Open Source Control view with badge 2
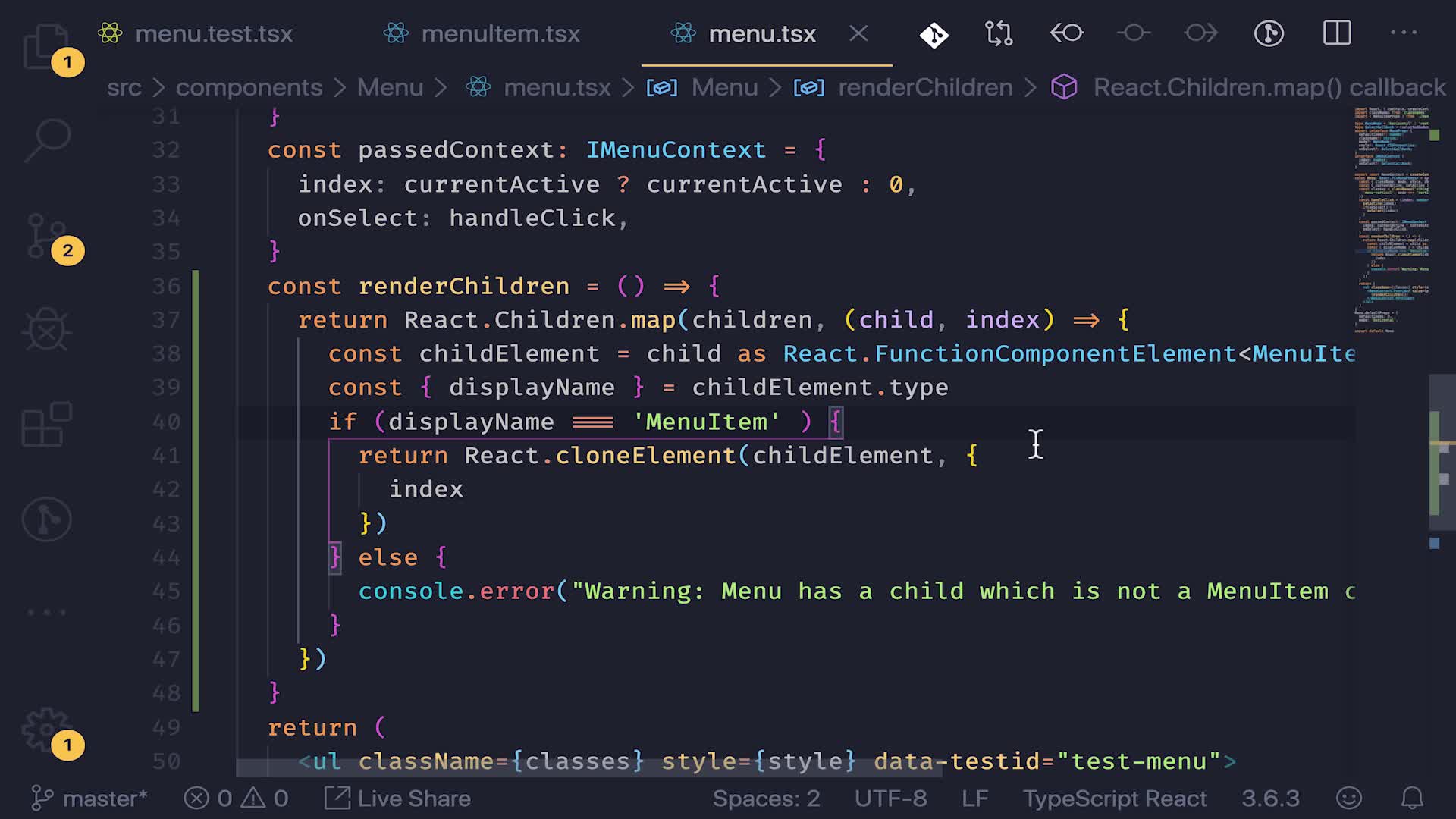Image resolution: width=1456 pixels, height=819 pixels. coord(47,236)
